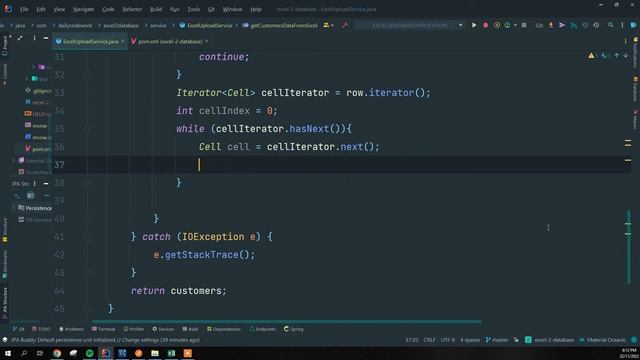This screenshot has width=640, height=360.
Task: Start debugging with the red bug icon
Action: pyautogui.click(x=485, y=25)
